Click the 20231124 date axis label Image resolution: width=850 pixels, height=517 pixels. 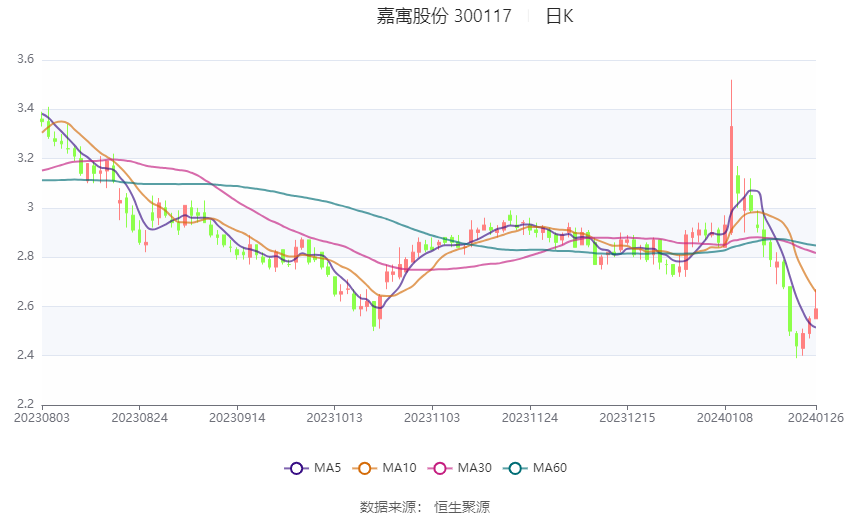[x=530, y=418]
